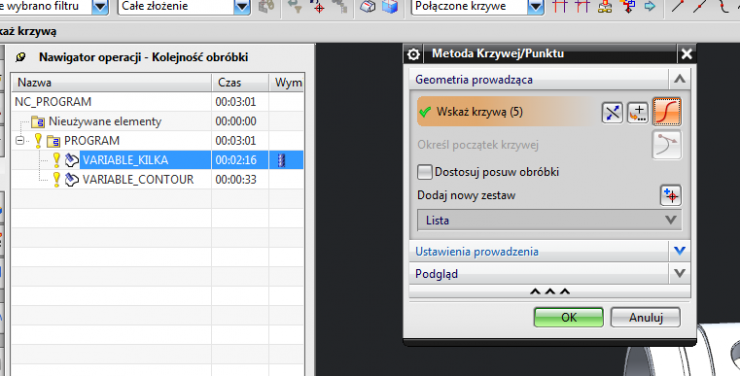
Task: Click the second red-and-purple follow-fillet icon
Action: (x=582, y=7)
